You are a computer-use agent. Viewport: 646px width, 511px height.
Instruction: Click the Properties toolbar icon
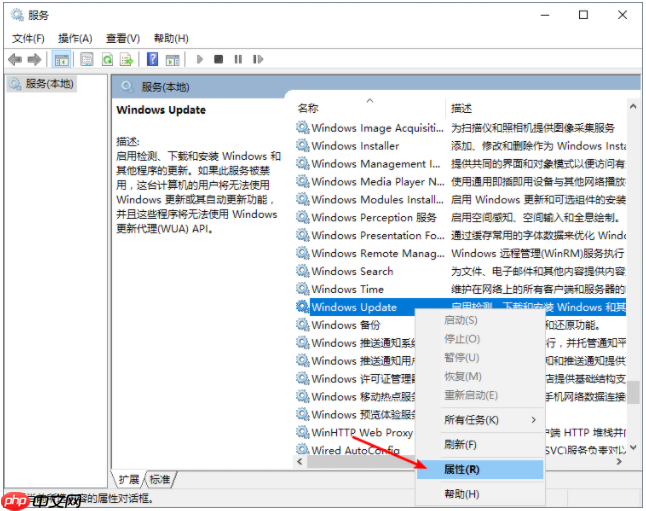(87, 59)
